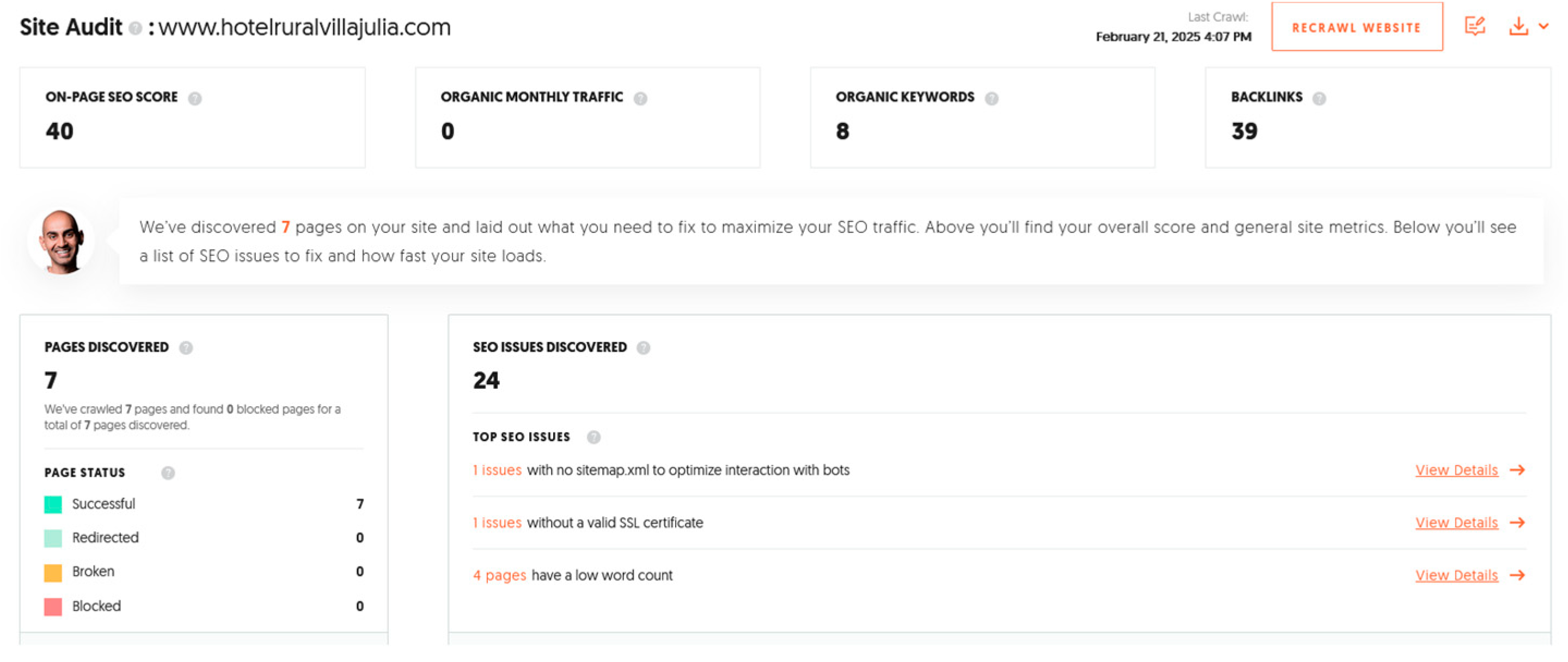Click help icon for Backlinks
The image size is (1568, 662).
1319,98
